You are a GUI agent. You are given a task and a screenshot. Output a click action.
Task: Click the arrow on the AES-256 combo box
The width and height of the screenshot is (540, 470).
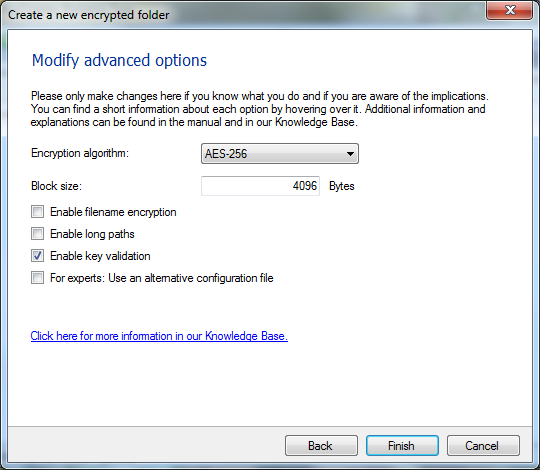350,154
